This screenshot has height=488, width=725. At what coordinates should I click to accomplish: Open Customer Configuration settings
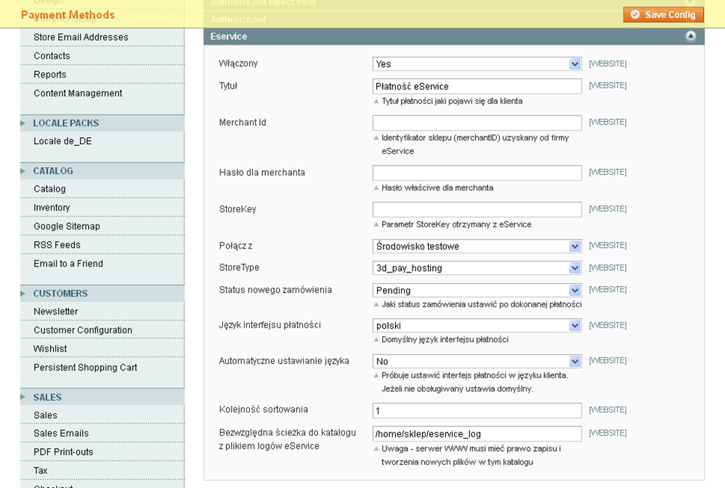coord(102,330)
